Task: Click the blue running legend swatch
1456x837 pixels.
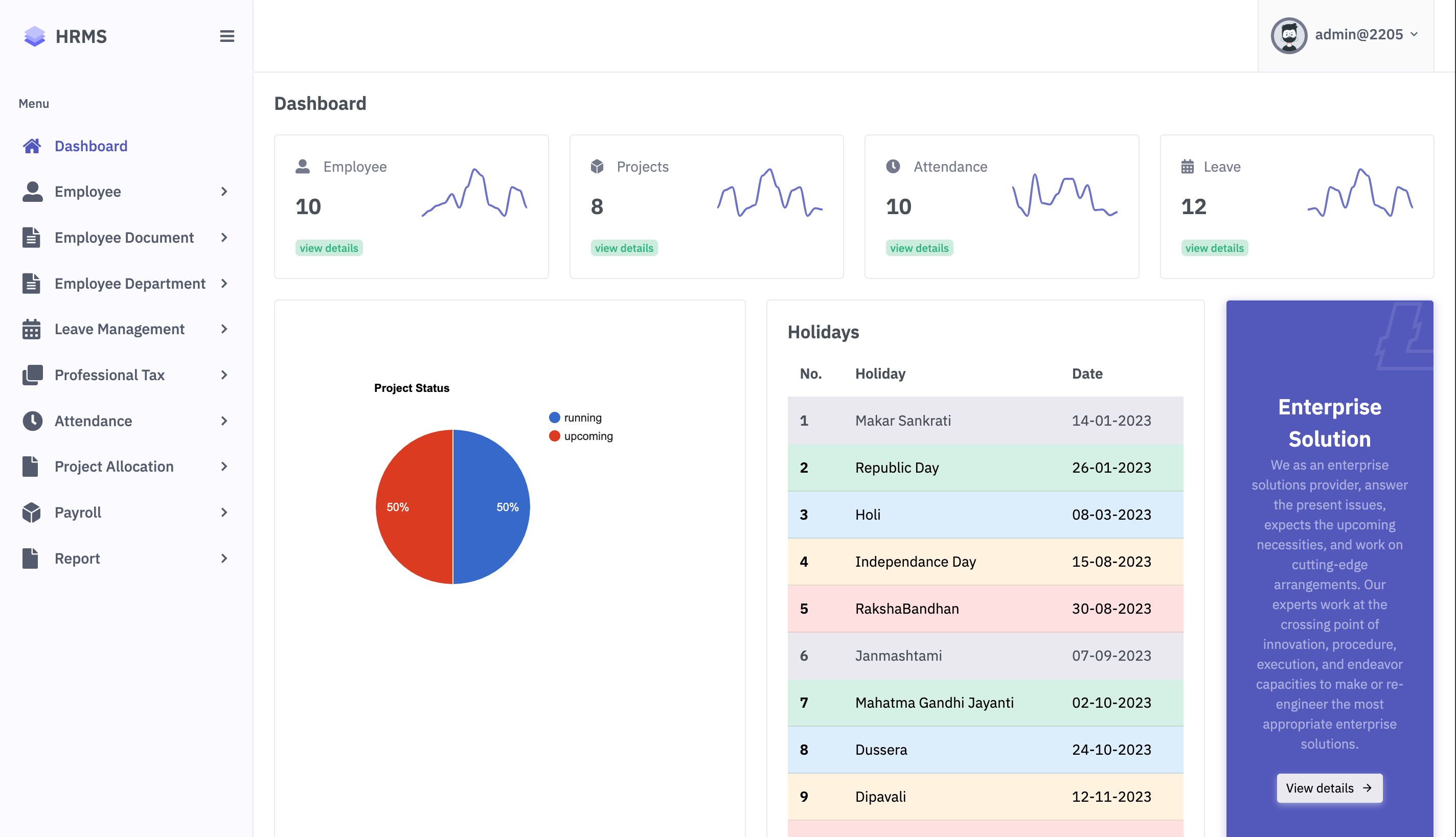Action: coord(554,417)
